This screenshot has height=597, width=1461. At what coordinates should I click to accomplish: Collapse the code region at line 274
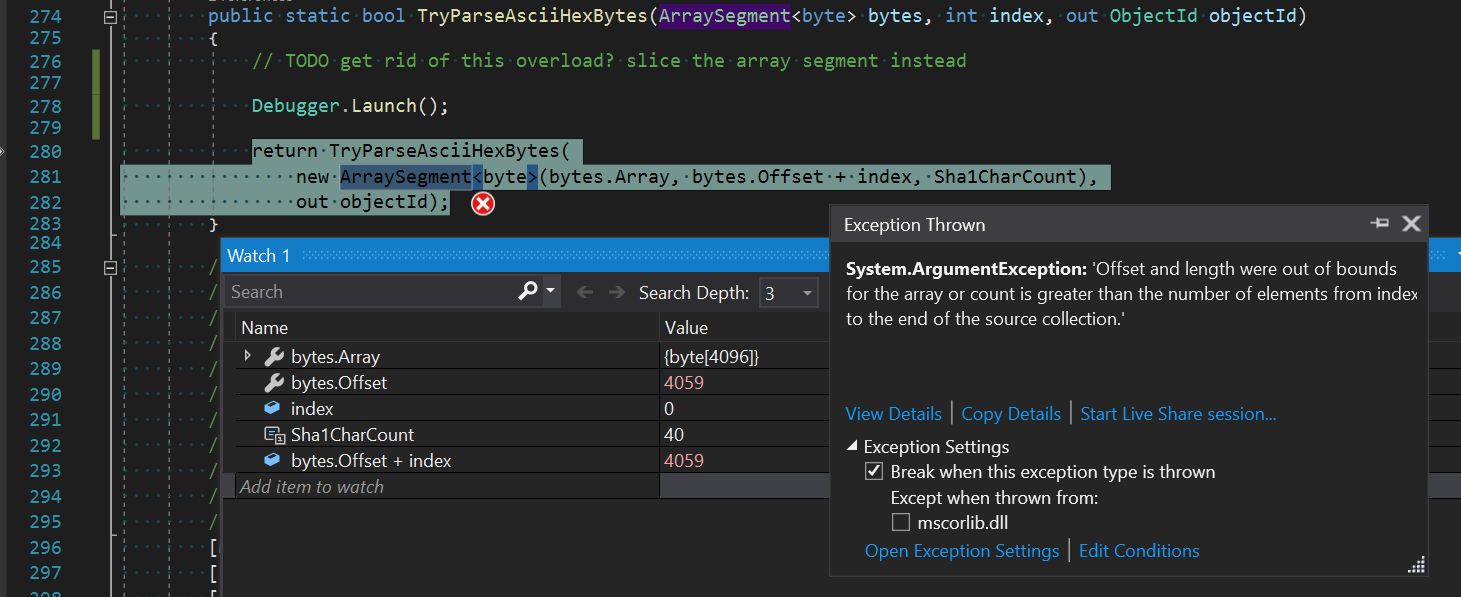(109, 15)
